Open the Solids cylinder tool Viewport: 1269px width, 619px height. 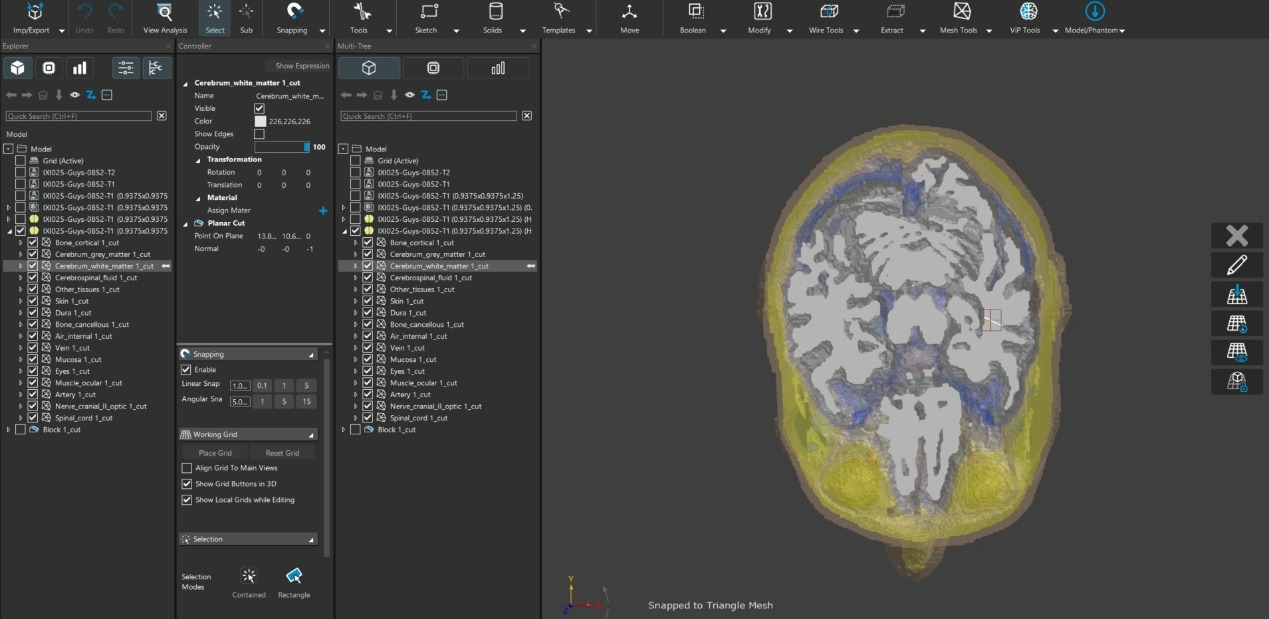click(494, 12)
